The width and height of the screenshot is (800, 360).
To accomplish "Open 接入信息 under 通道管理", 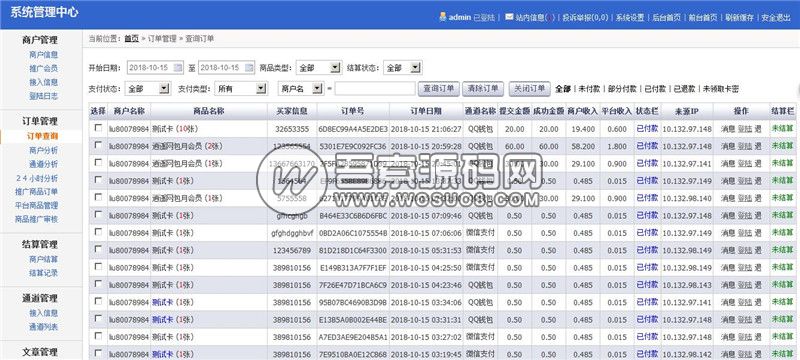I will [43, 313].
